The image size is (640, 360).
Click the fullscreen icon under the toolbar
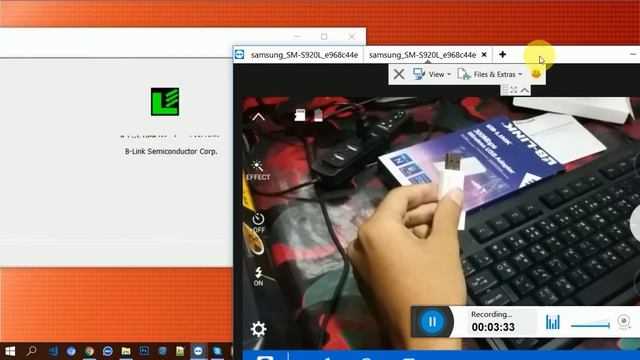[x=514, y=90]
